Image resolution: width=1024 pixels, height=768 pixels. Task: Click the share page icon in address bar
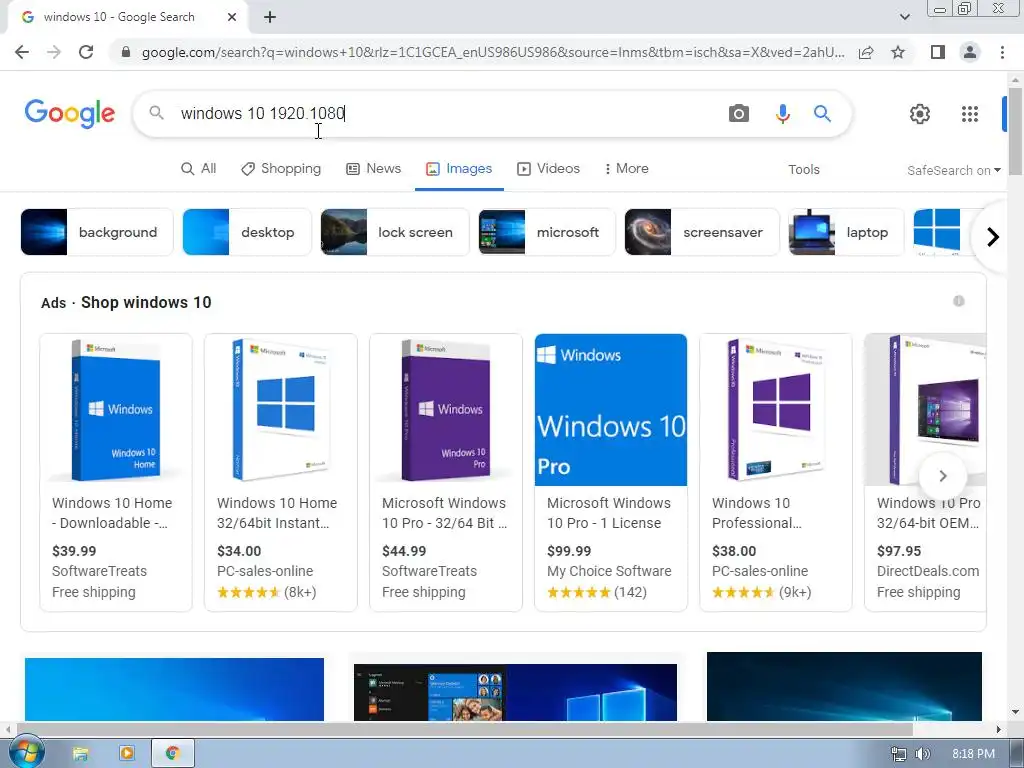[866, 52]
